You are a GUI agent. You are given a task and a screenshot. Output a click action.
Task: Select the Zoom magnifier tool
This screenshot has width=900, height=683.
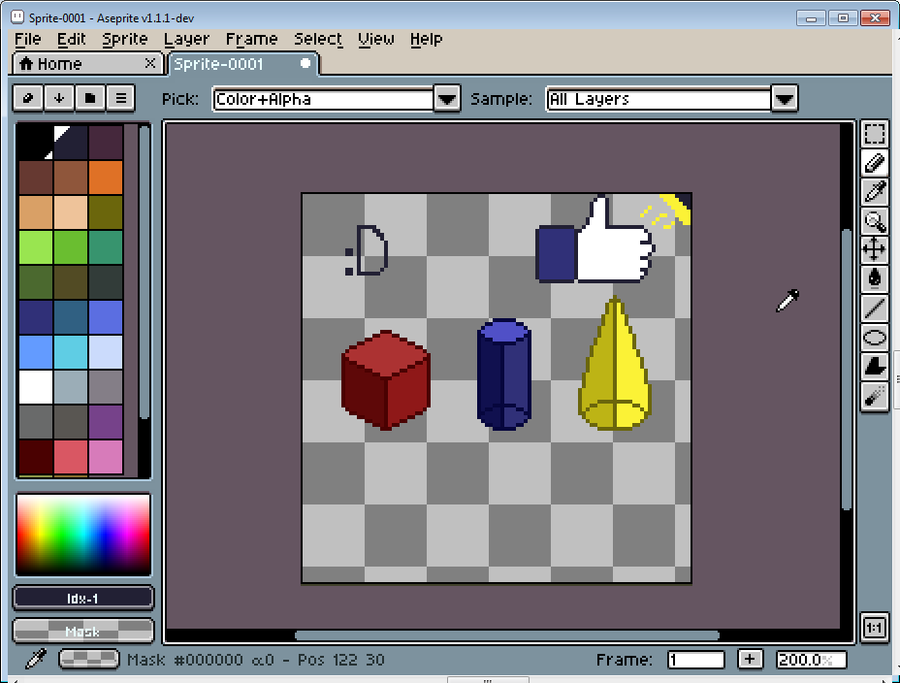(874, 221)
